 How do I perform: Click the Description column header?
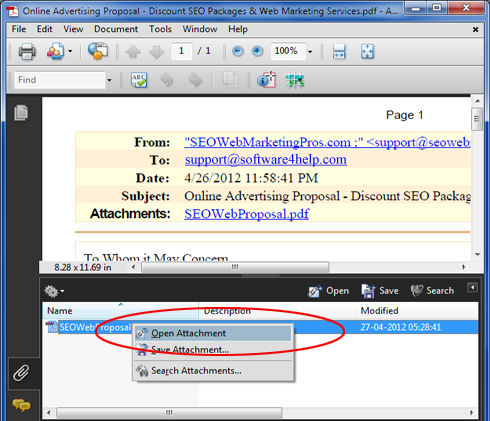point(277,311)
